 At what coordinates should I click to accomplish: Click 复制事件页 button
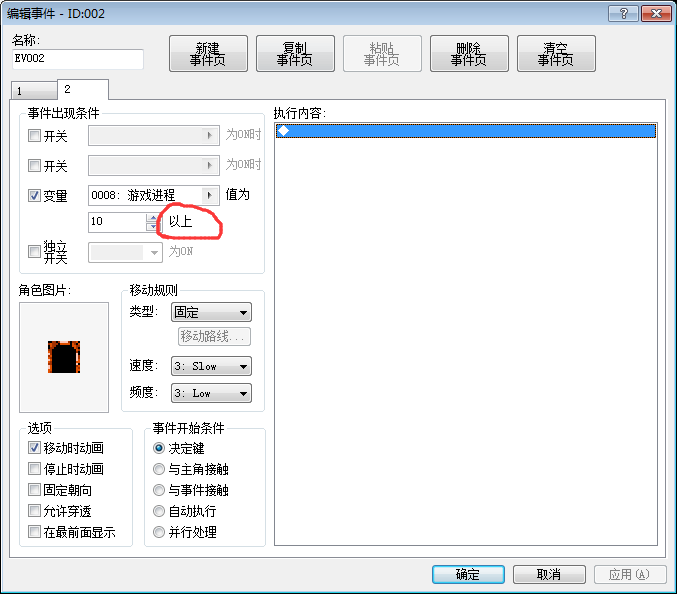295,54
